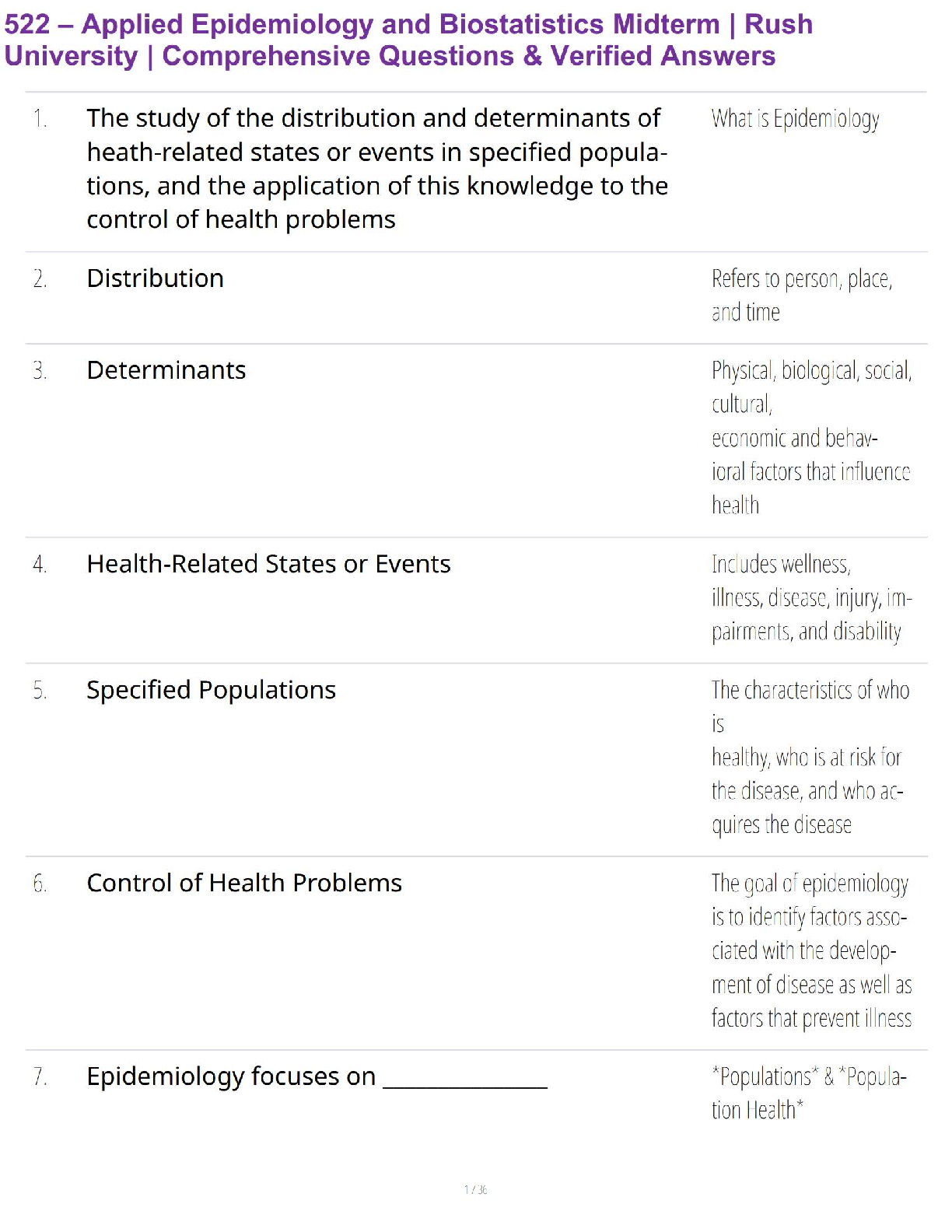Click the page number at the bottom
This screenshot has height=1232, width=952.
coord(475,1189)
